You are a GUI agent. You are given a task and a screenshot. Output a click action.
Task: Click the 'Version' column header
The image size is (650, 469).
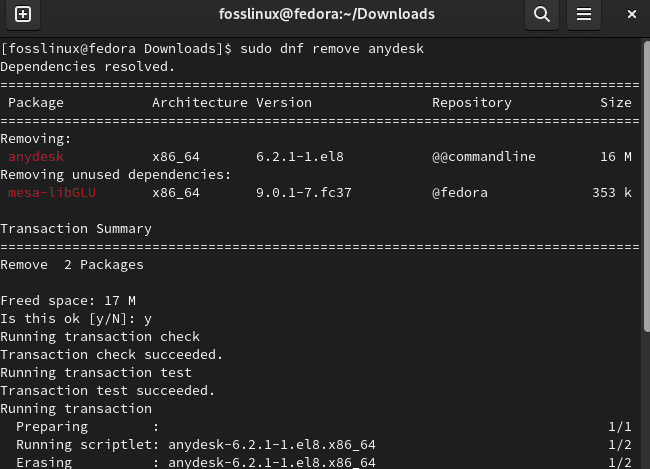[284, 103]
